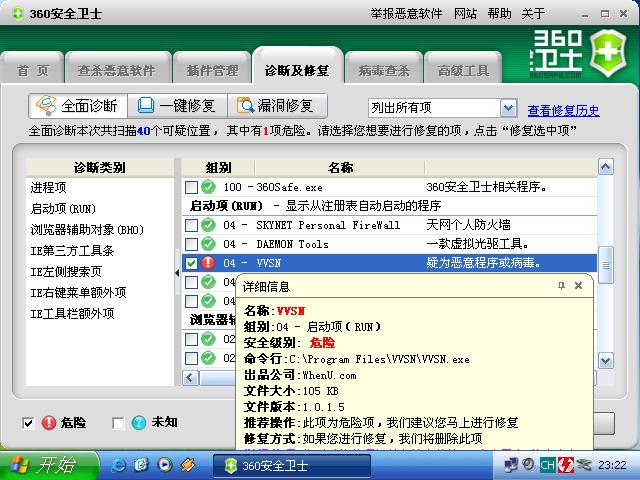Click the clock showing 23:22
640x480 pixels.
612,465
